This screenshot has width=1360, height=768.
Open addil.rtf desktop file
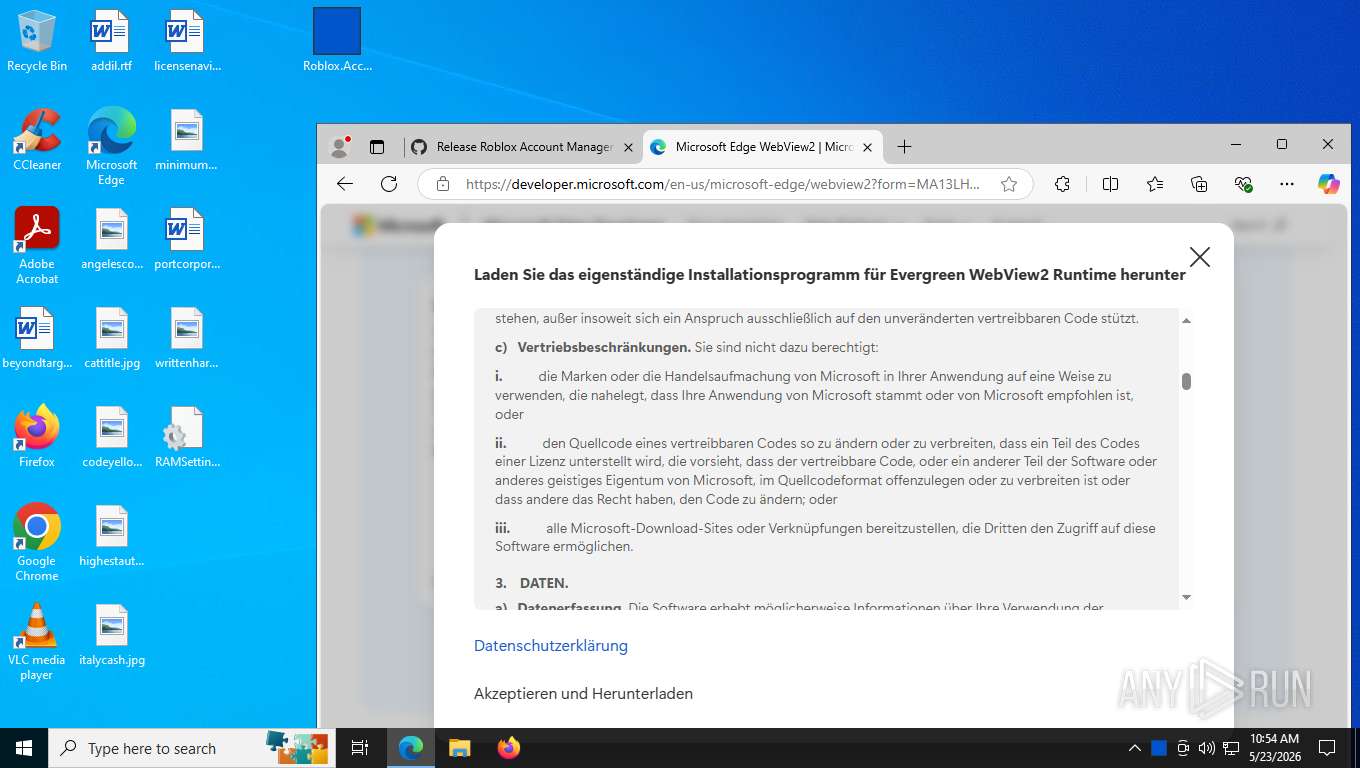point(111,41)
